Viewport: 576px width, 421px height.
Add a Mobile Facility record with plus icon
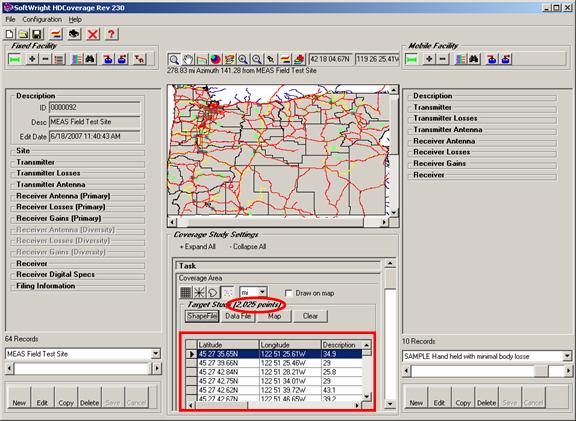429,59
